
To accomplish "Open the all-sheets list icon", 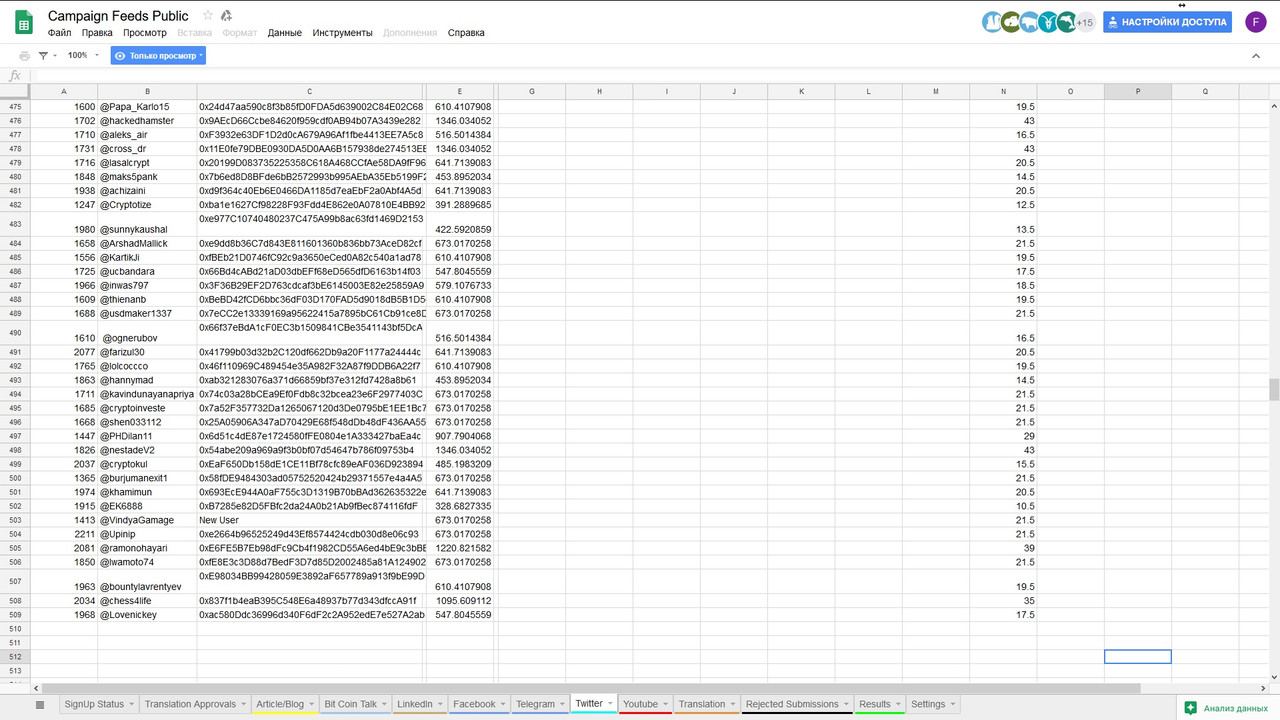I will pyautogui.click(x=40, y=704).
